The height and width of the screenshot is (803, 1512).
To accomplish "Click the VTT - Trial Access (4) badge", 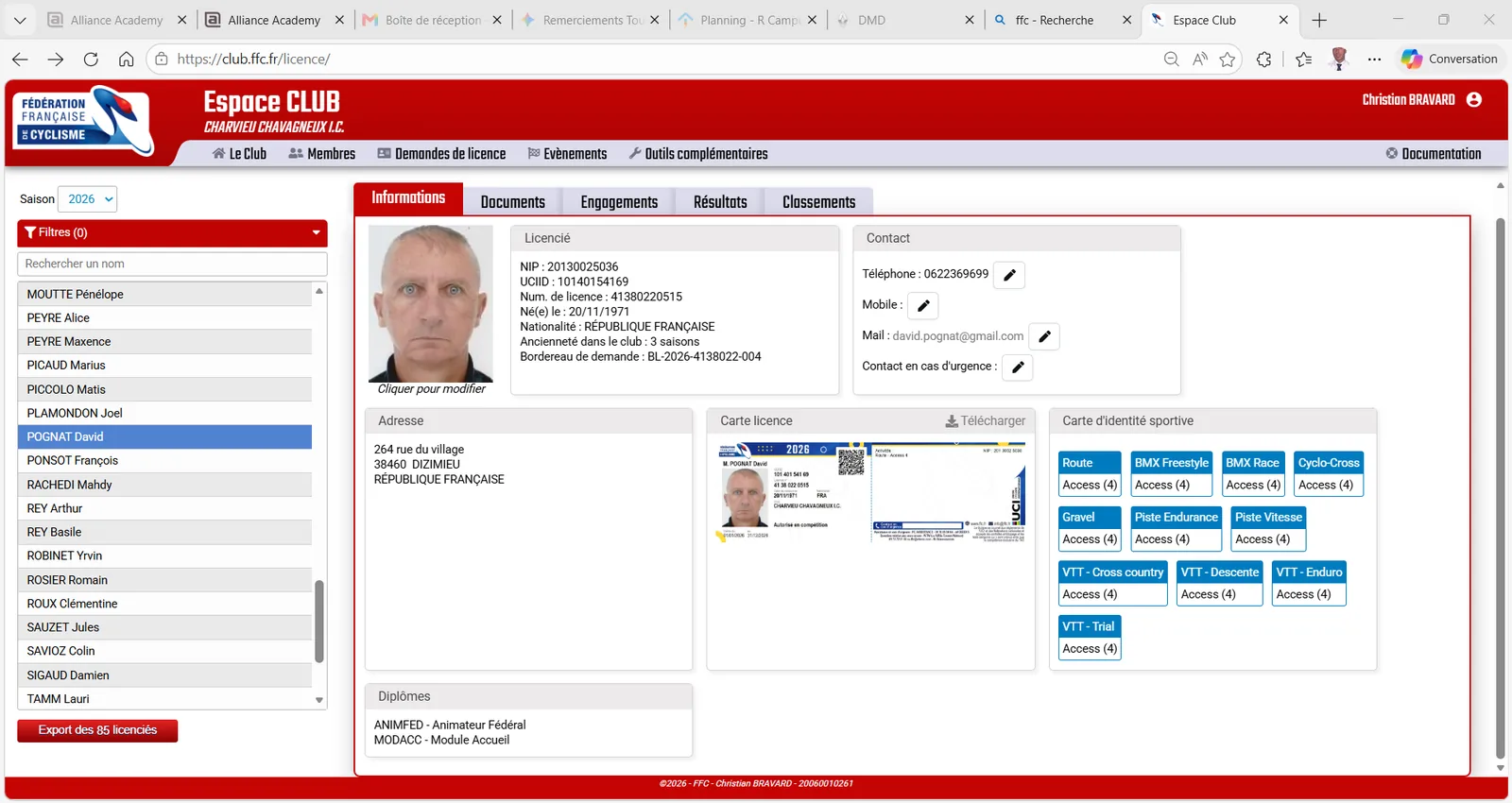I will pyautogui.click(x=1090, y=638).
